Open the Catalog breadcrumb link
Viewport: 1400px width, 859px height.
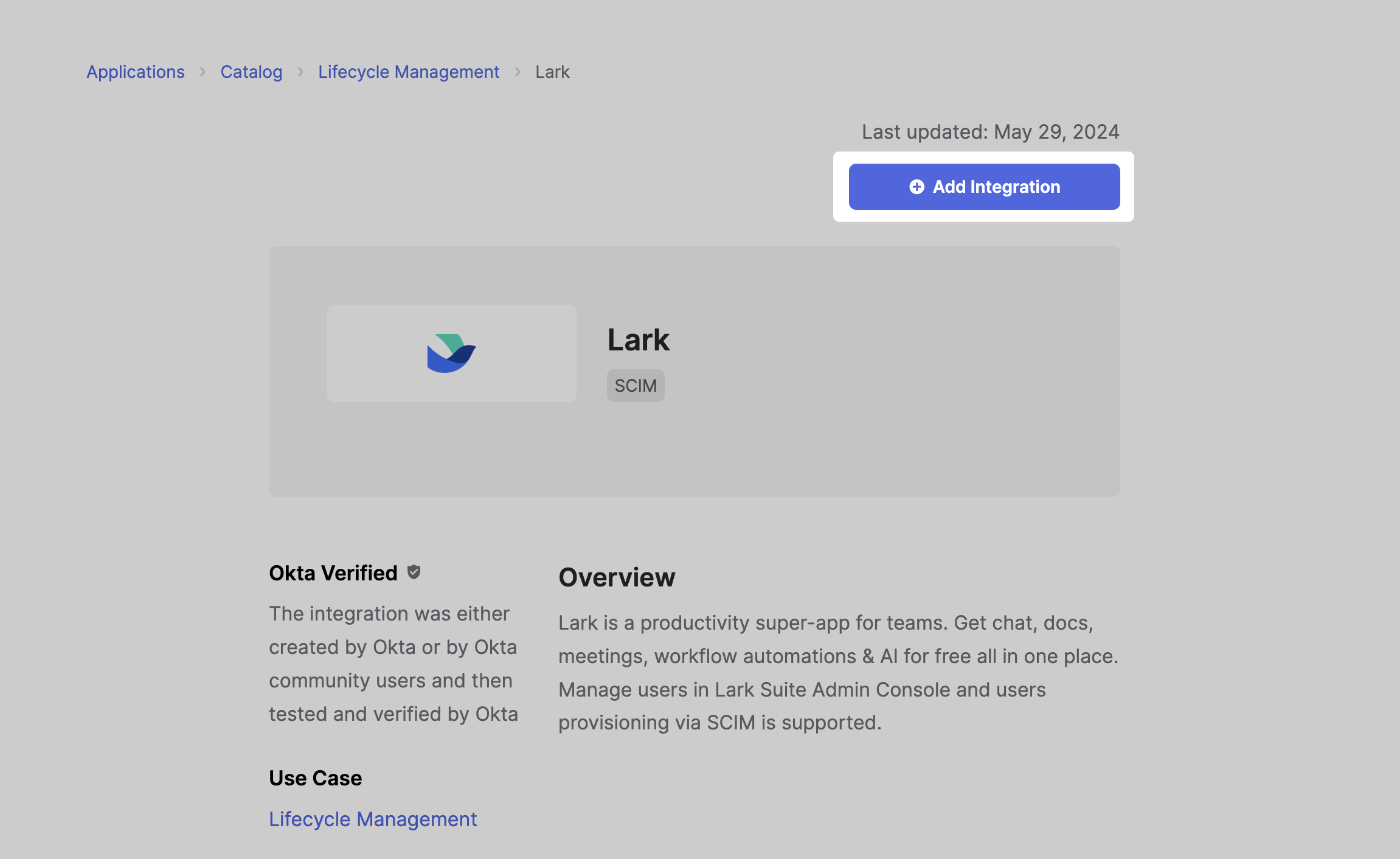coord(251,71)
